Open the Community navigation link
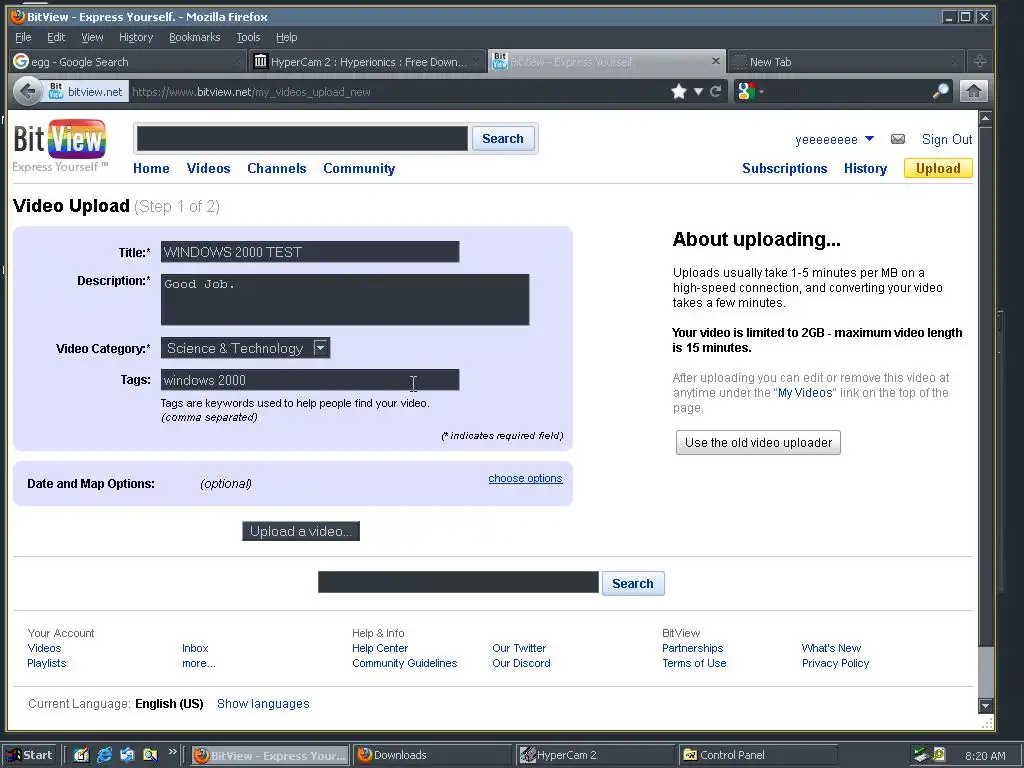This screenshot has width=1024, height=768. click(359, 168)
